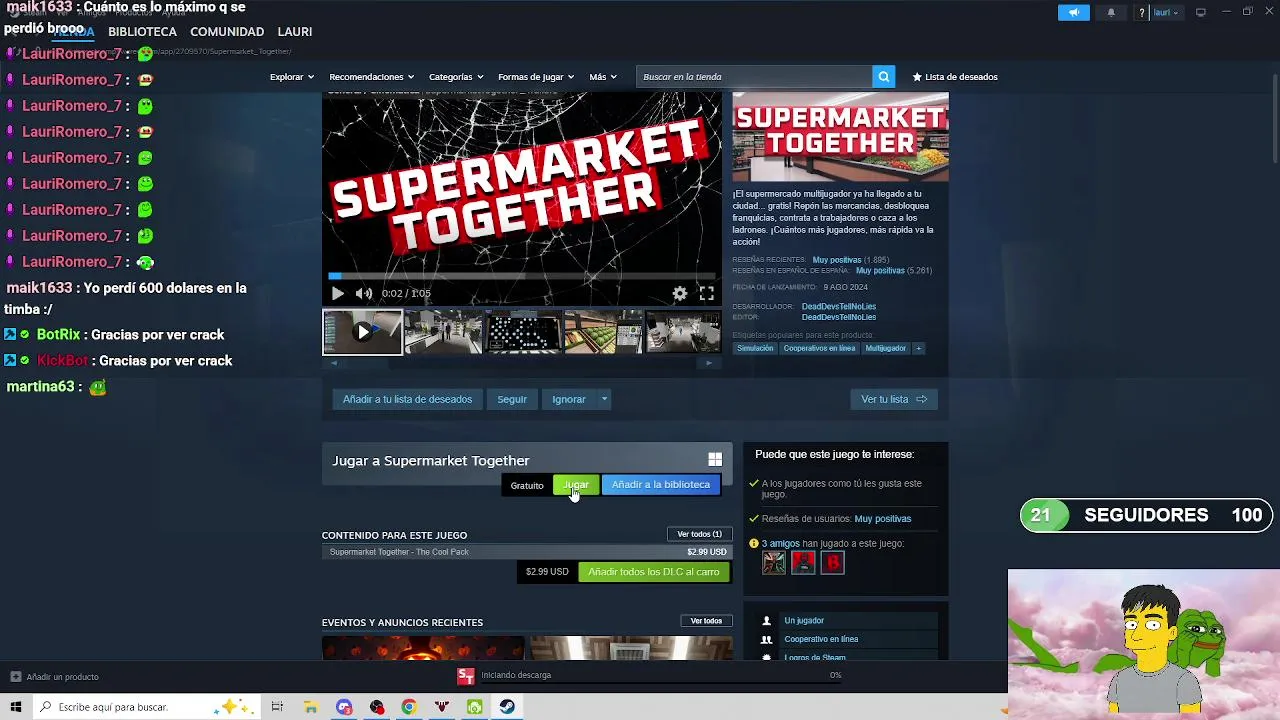The width and height of the screenshot is (1280, 720).
Task: Open the first friend avatar
Action: pyautogui.click(x=774, y=563)
